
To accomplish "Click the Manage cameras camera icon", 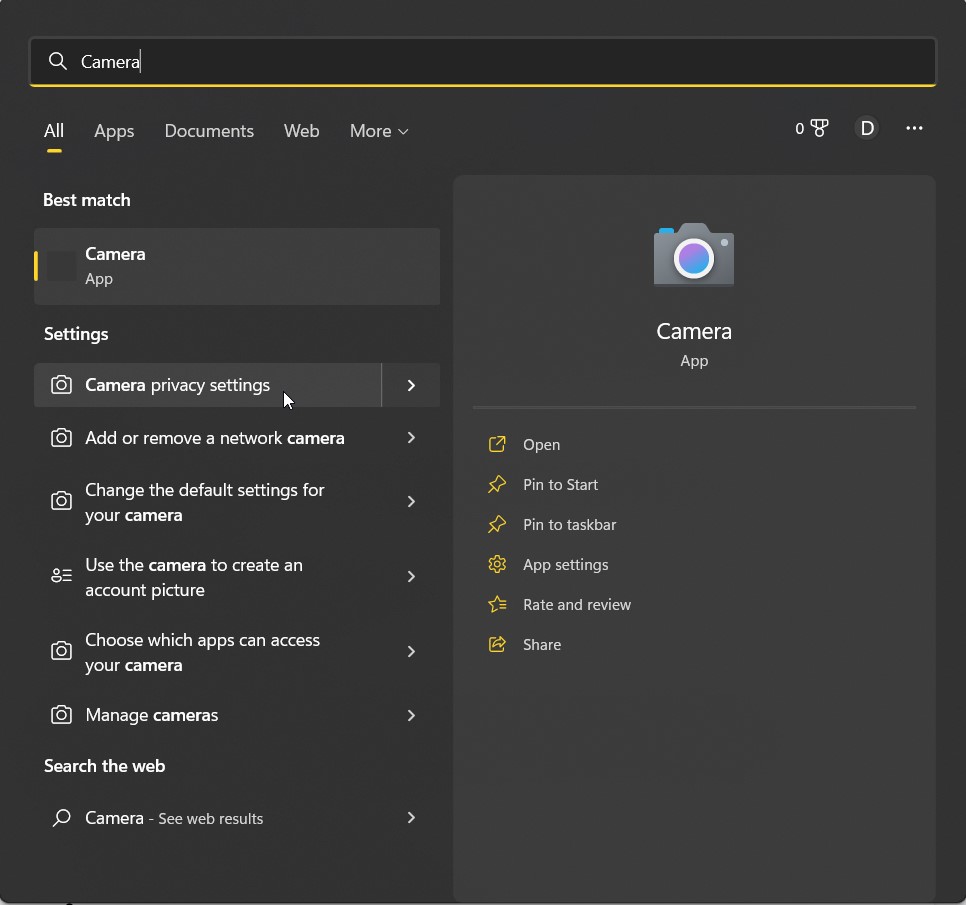I will click(61, 715).
